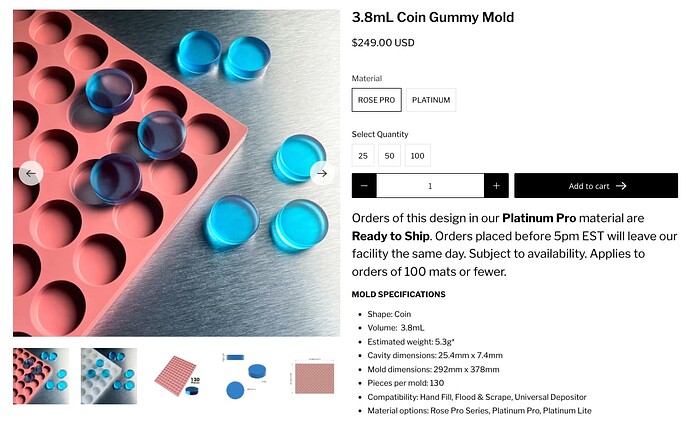Viewport: 690px width, 423px height.
Task: Open second thumbnail showing white mold
Action: (x=109, y=377)
